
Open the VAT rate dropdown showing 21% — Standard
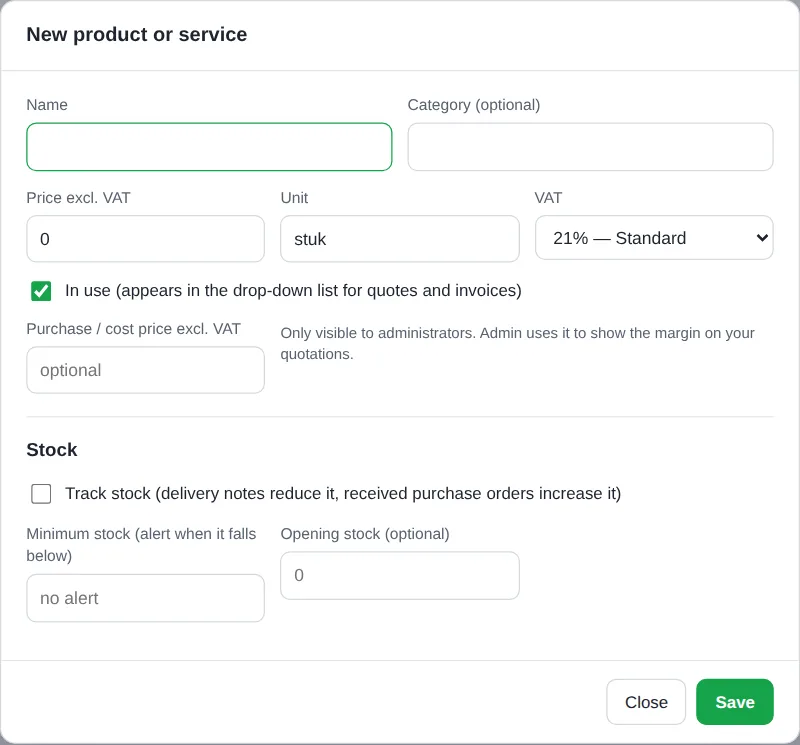(654, 238)
